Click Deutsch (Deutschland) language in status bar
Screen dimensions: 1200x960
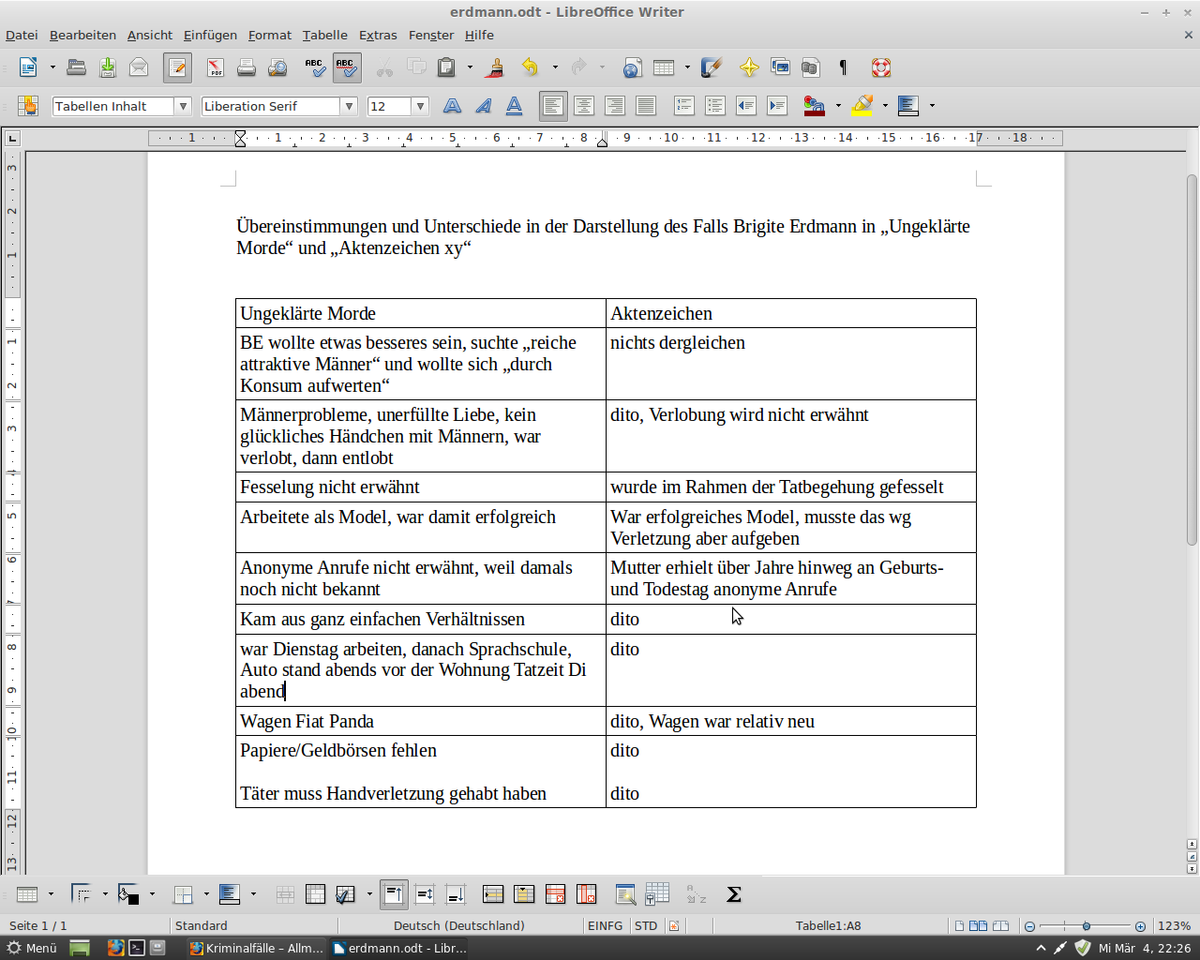point(459,926)
